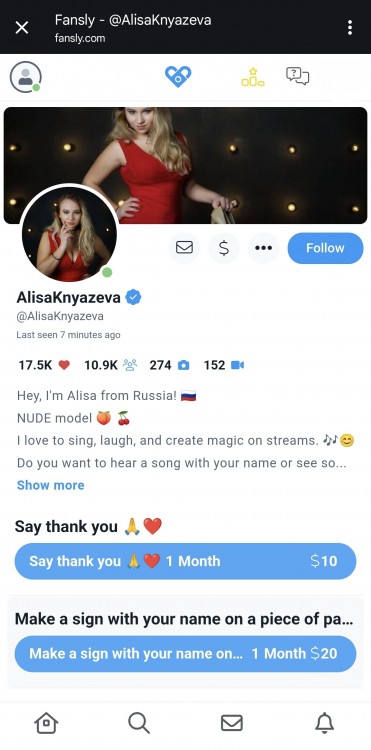Follow AlisaKnyazeva
371x750 pixels.
click(325, 248)
